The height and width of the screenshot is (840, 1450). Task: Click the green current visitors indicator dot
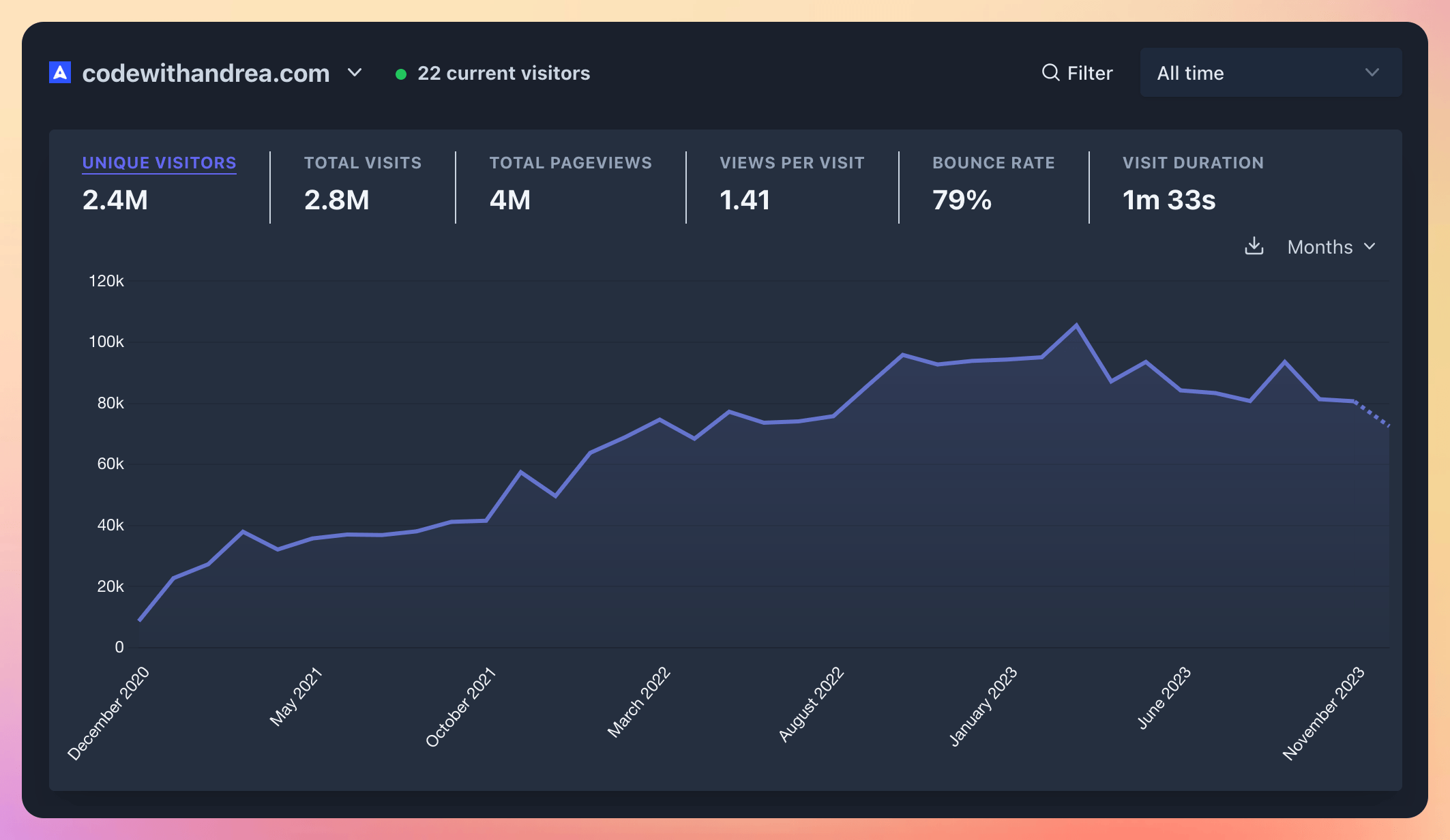(x=402, y=74)
